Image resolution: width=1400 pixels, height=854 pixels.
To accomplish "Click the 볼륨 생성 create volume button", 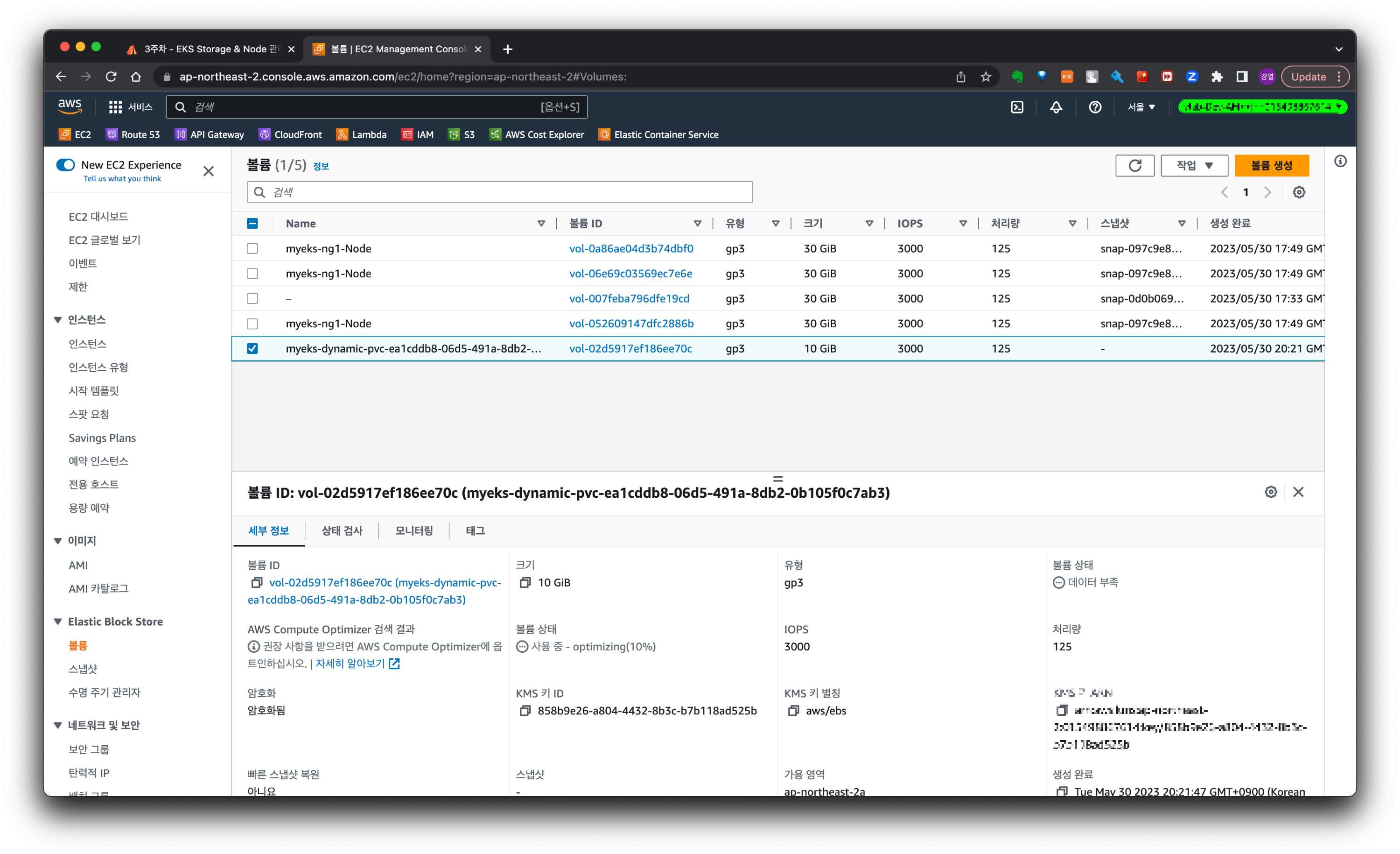I will [x=1271, y=165].
